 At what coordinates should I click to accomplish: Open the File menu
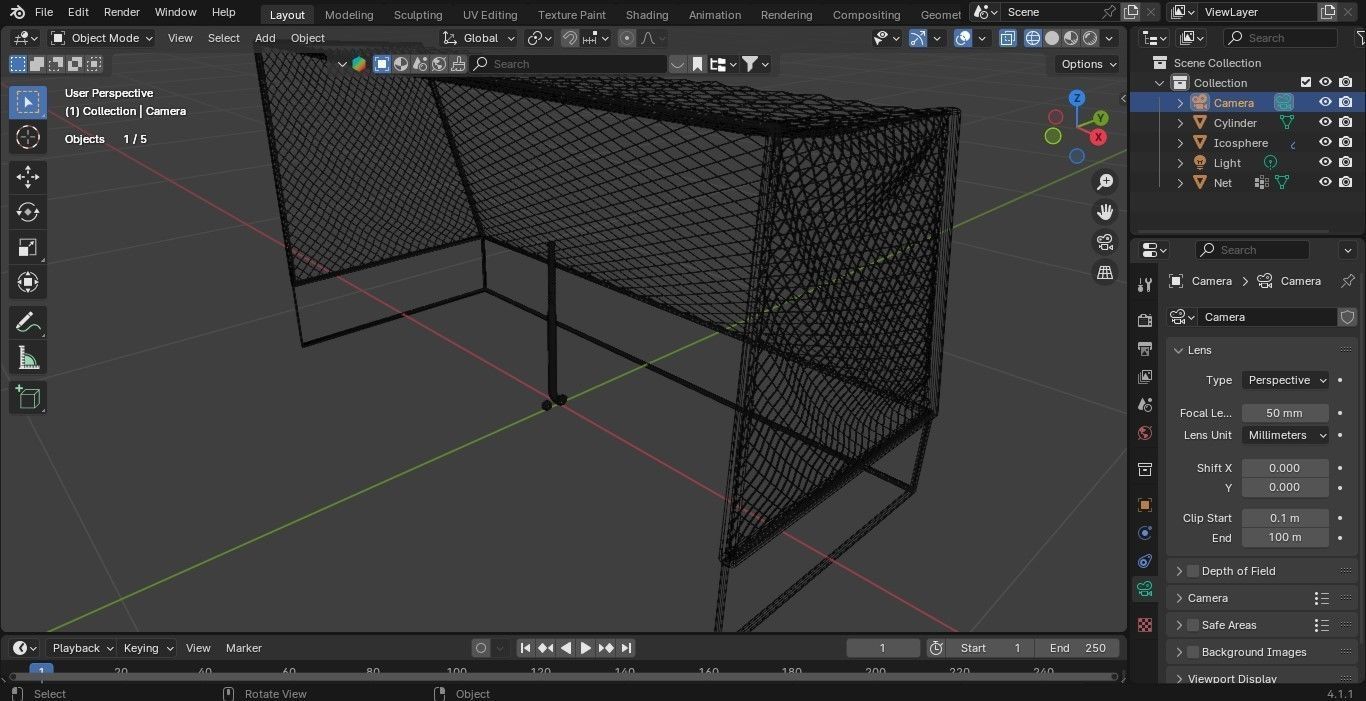pos(43,12)
